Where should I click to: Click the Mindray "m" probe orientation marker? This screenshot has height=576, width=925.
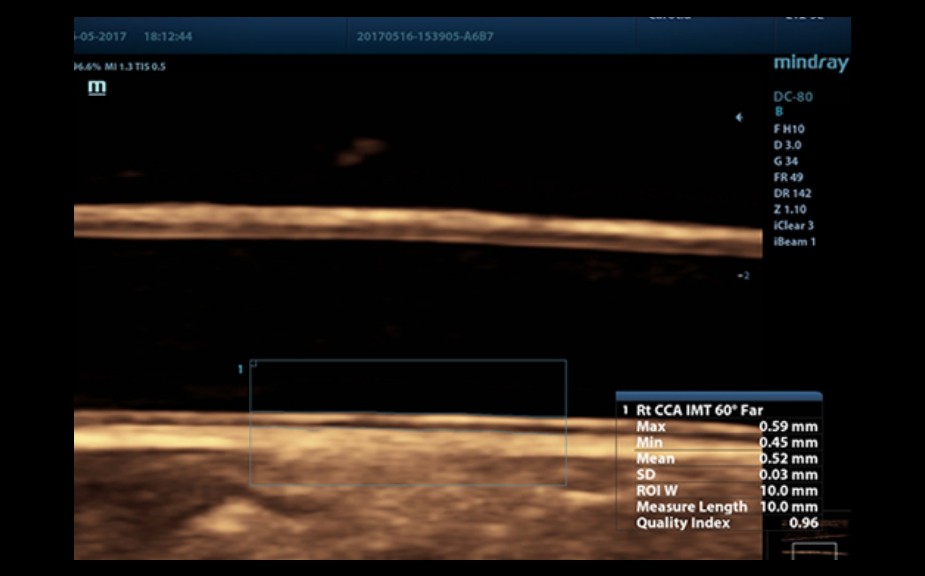coord(97,88)
